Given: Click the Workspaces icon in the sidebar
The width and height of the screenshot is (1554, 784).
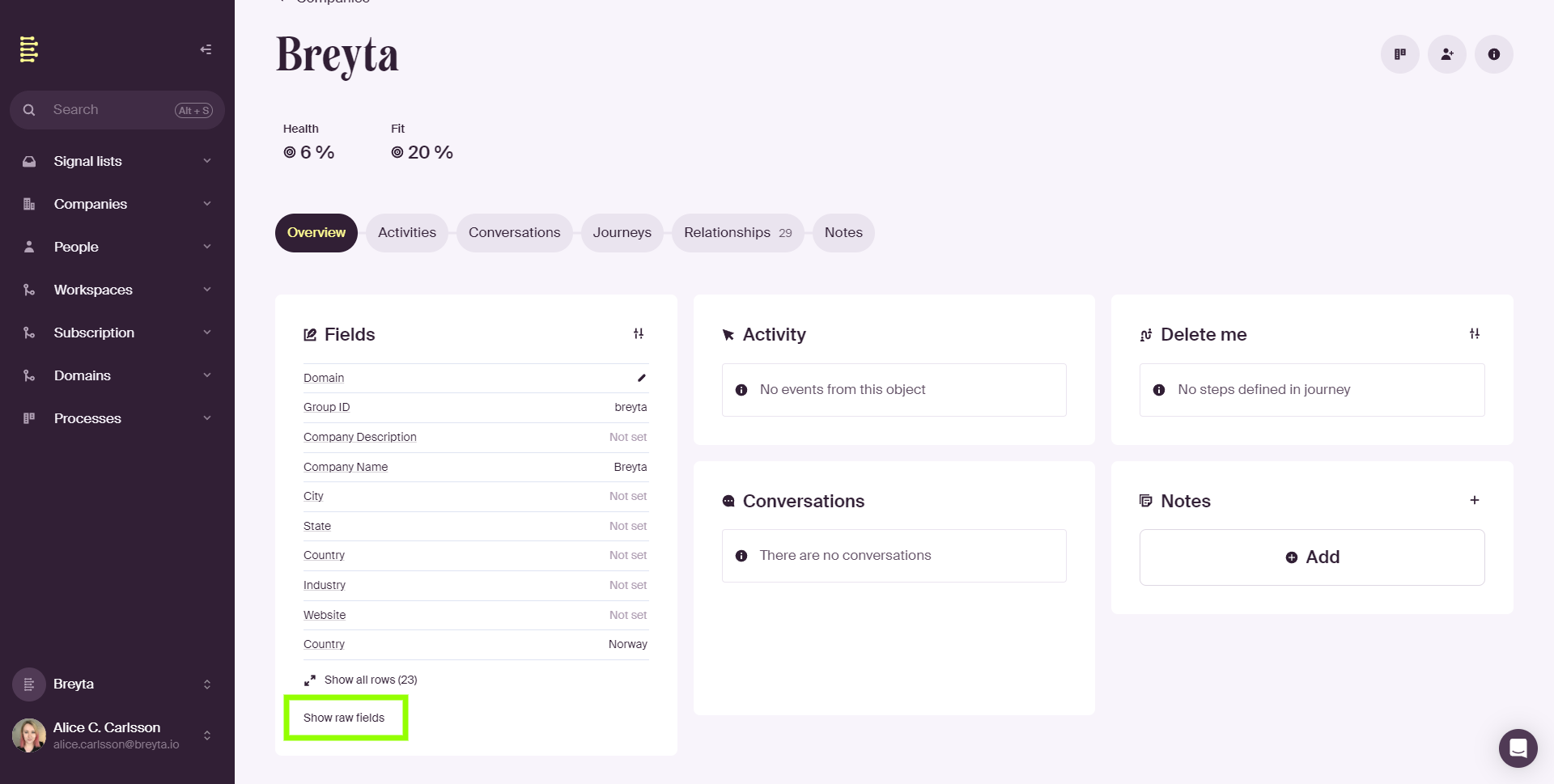Looking at the screenshot, I should coord(29,290).
